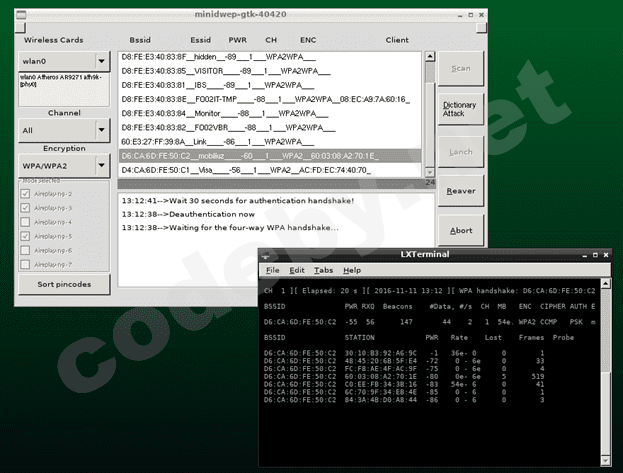Click the network list scroll-down arrow
The height and width of the screenshot is (473, 623).
click(428, 172)
